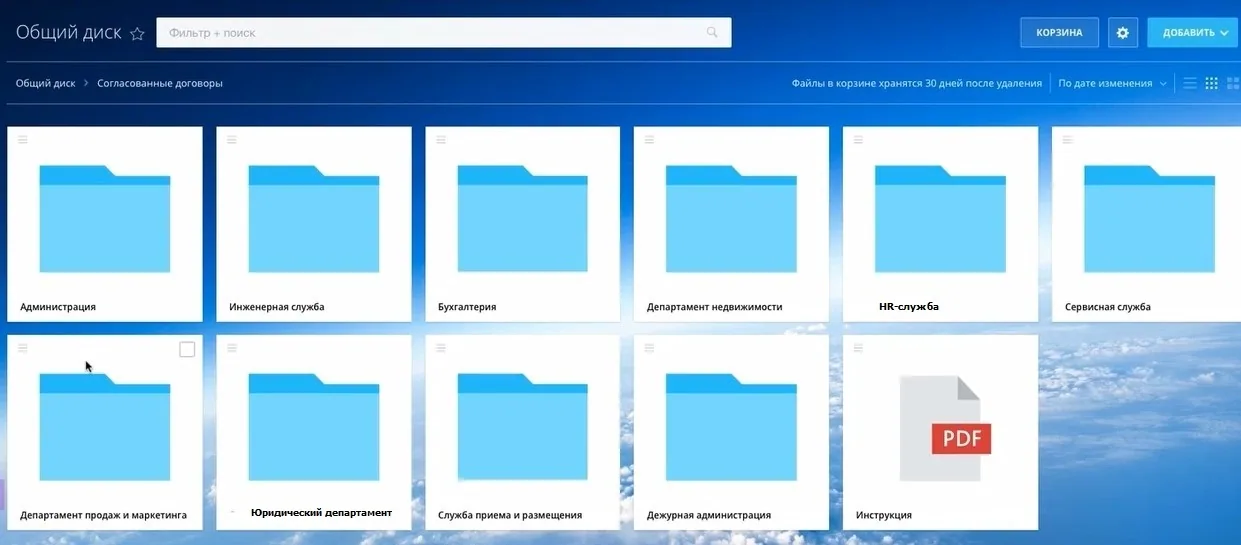Click the Дежурная администрация folder name
The height and width of the screenshot is (545, 1241).
709,515
